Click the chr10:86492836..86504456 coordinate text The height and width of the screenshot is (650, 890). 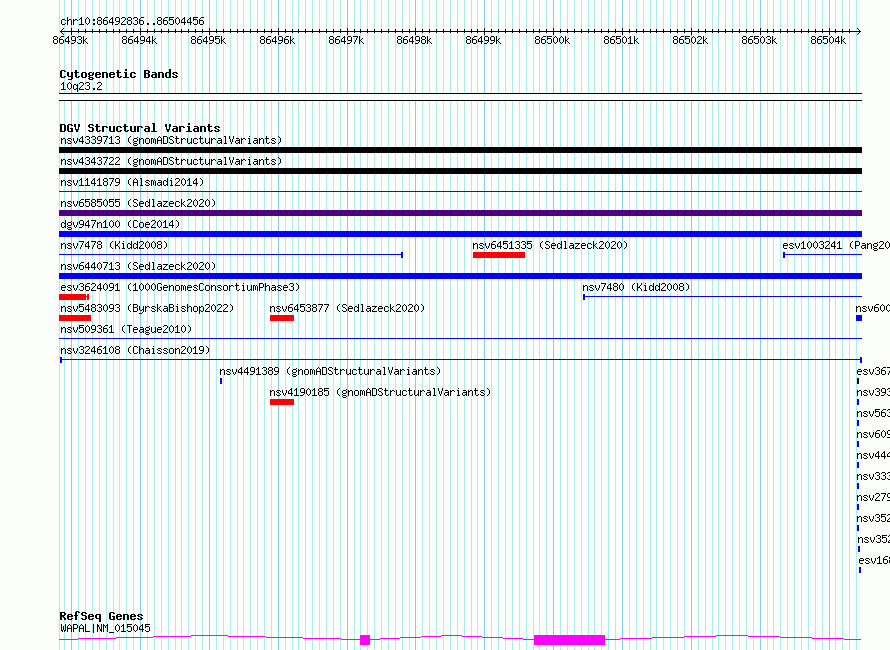[132, 21]
